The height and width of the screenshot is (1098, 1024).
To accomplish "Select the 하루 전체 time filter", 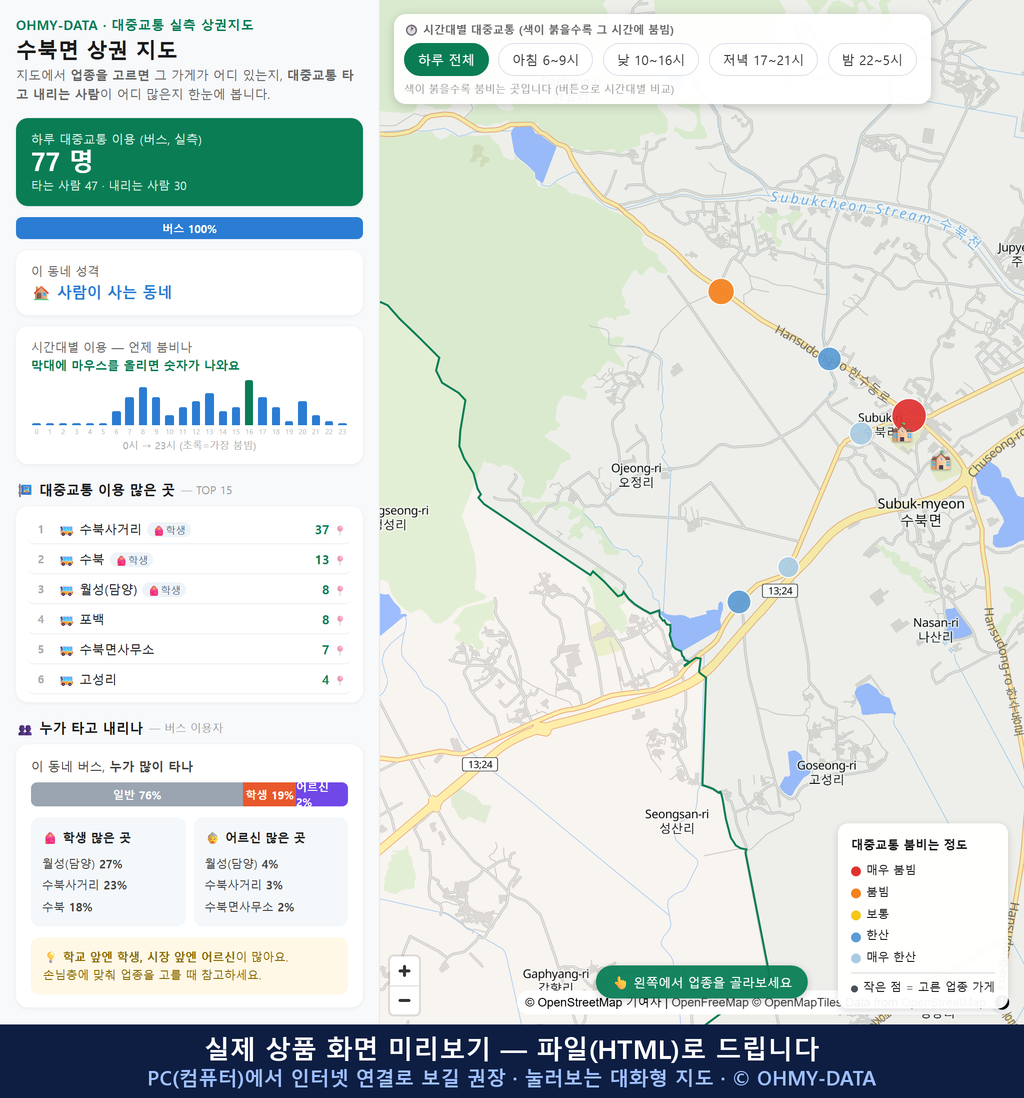I will pyautogui.click(x=446, y=60).
